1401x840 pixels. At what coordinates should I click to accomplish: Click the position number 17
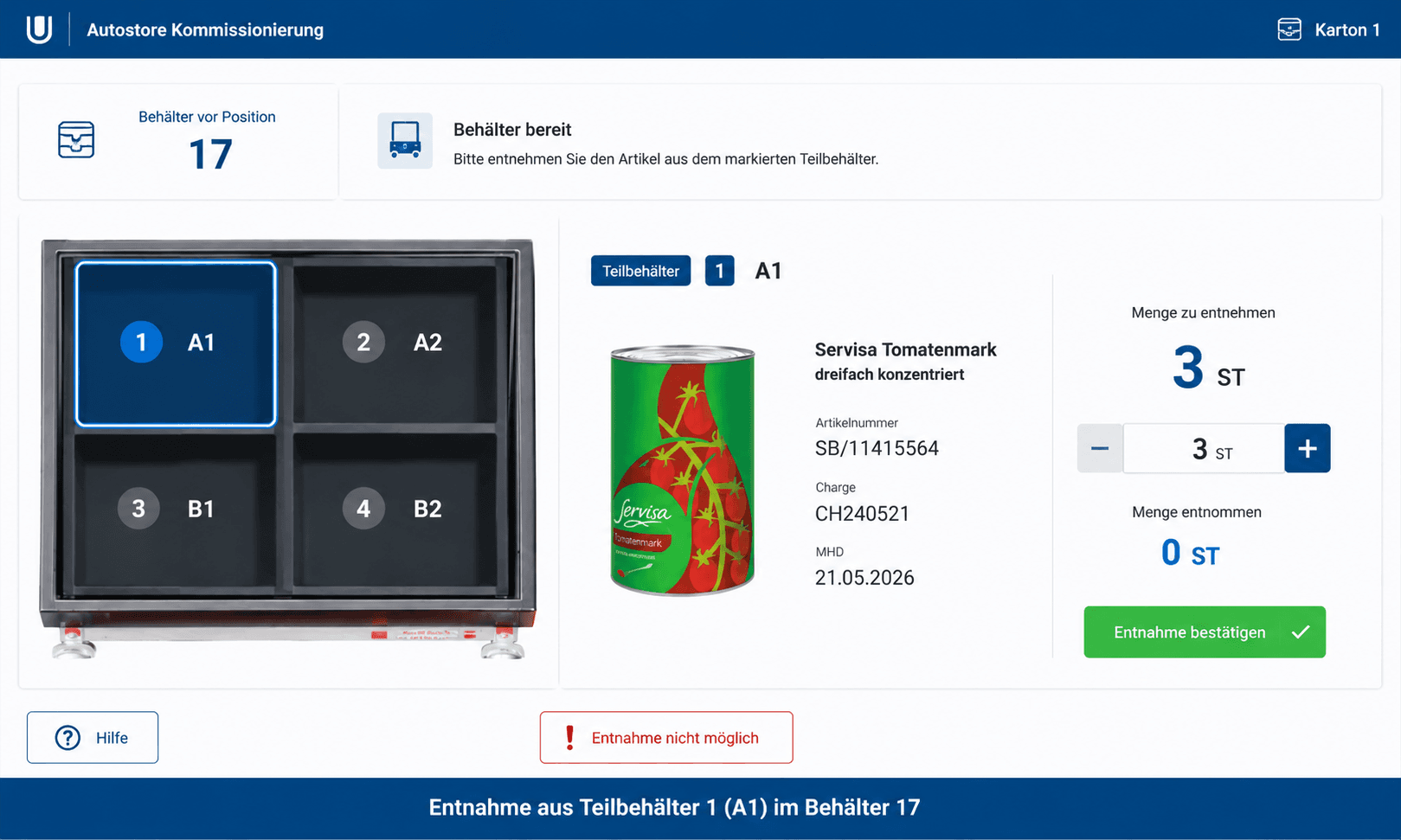point(210,155)
